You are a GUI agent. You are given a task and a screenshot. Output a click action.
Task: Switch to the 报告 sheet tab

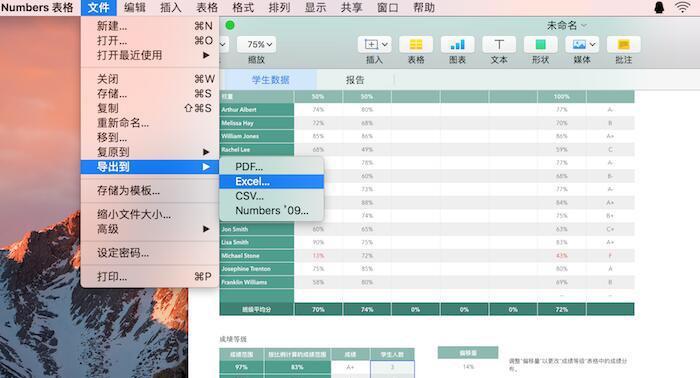(355, 80)
